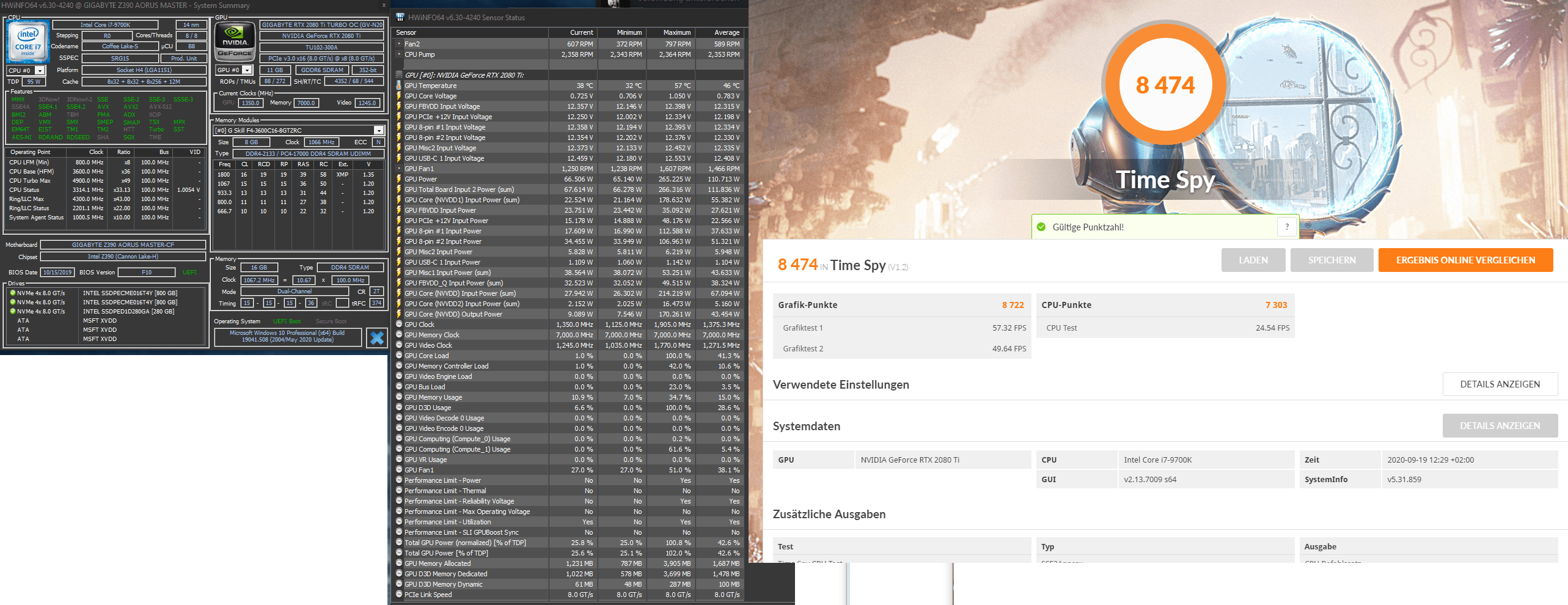Click the Total GPU Power [% of TDP] row
This screenshot has height=605, width=1568.
(x=568, y=553)
